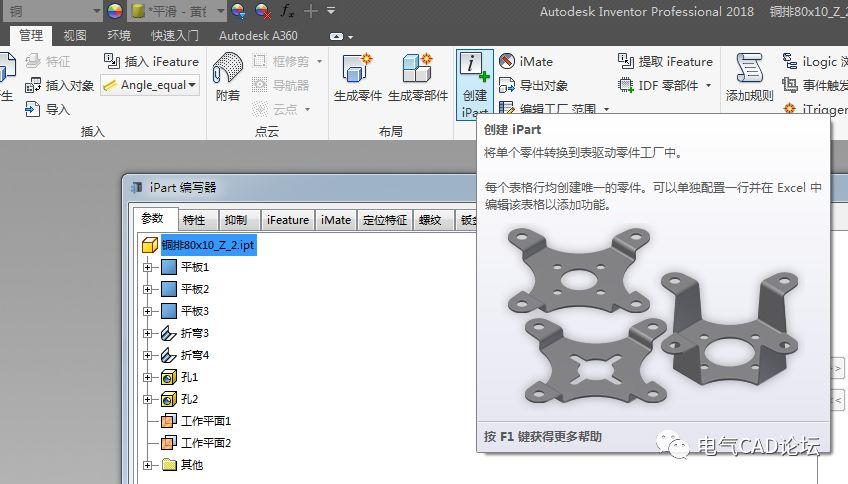Open the appearance dropdown showing 平滑
The image size is (848, 484).
(220, 11)
